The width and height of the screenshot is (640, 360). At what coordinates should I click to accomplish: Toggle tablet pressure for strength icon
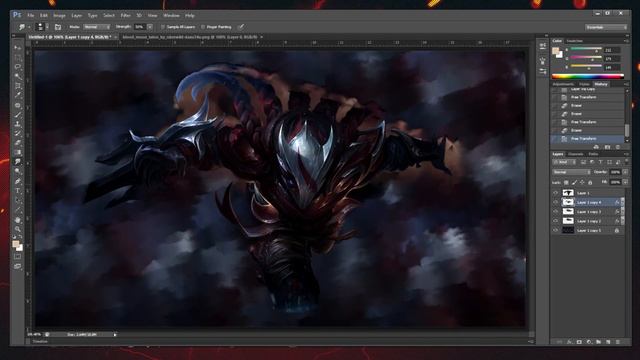click(241, 27)
